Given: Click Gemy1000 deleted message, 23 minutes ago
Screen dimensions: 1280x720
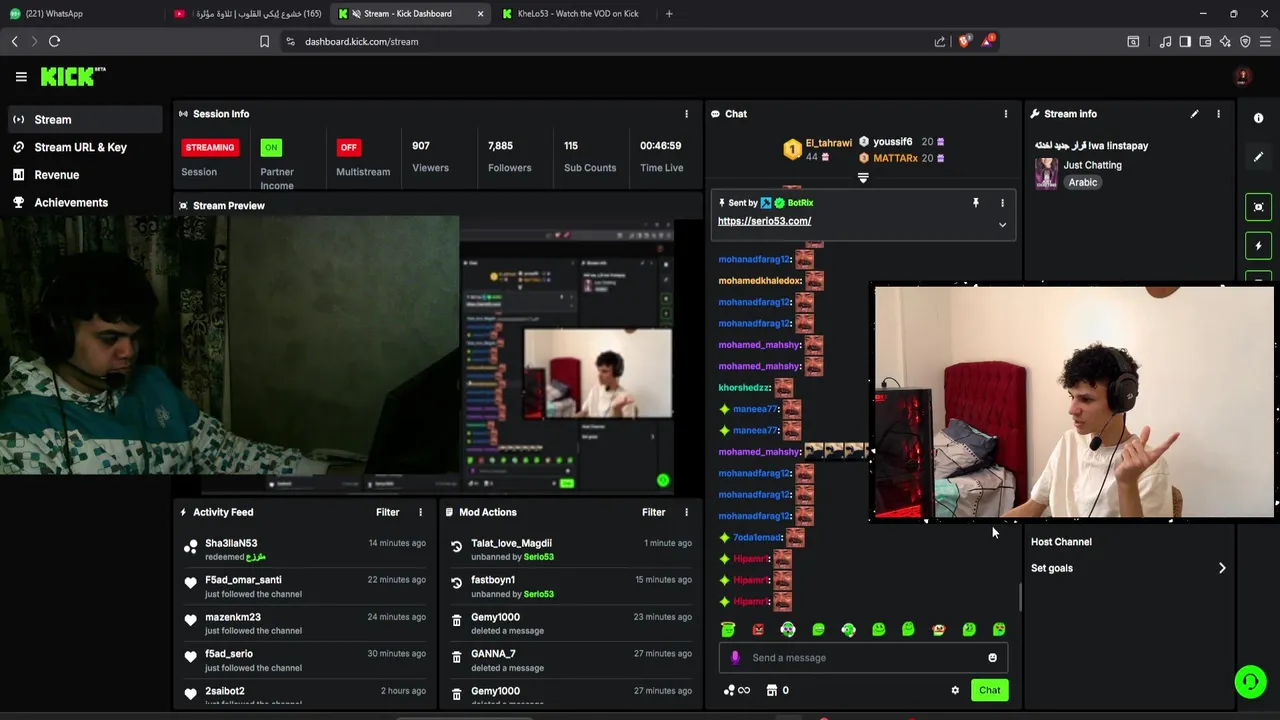Looking at the screenshot, I should click(x=570, y=623).
